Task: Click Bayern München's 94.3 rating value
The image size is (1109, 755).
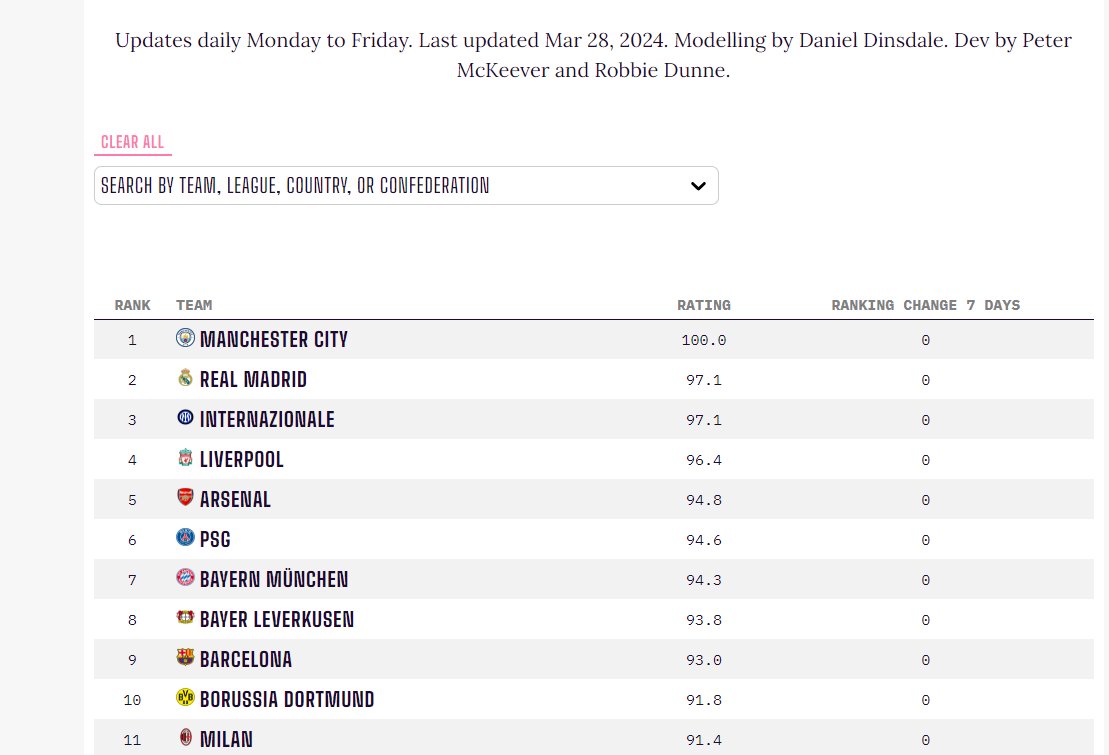Action: [x=704, y=580]
